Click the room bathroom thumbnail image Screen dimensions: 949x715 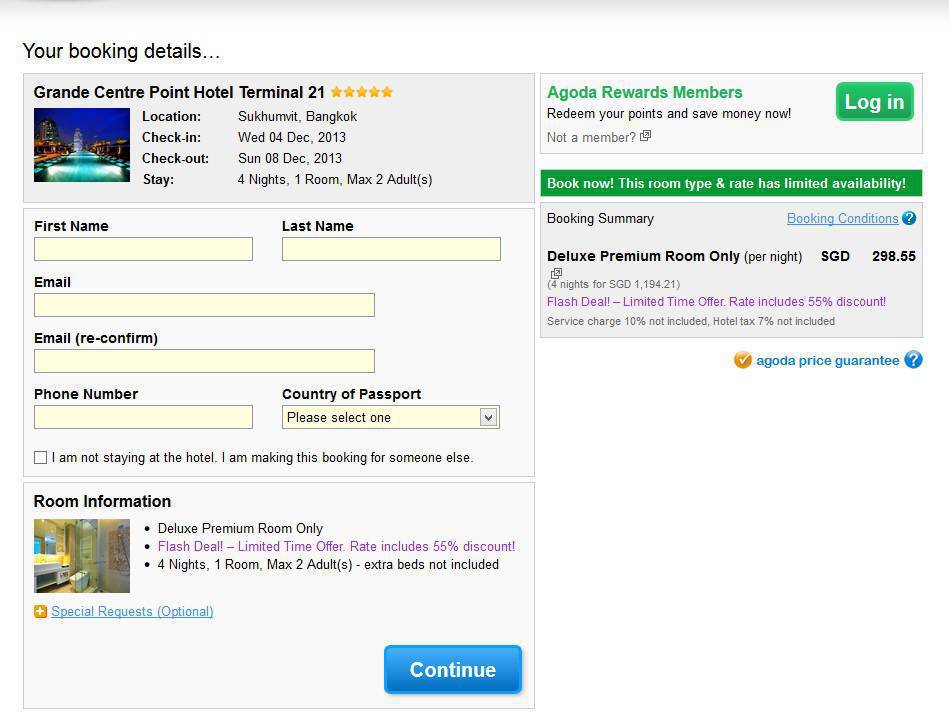(x=82, y=556)
